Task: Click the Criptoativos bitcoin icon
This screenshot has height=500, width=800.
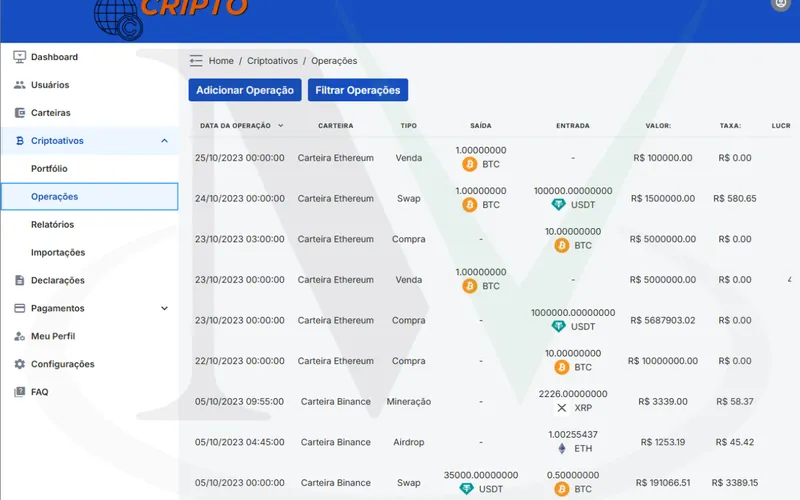Action: pyautogui.click(x=19, y=141)
